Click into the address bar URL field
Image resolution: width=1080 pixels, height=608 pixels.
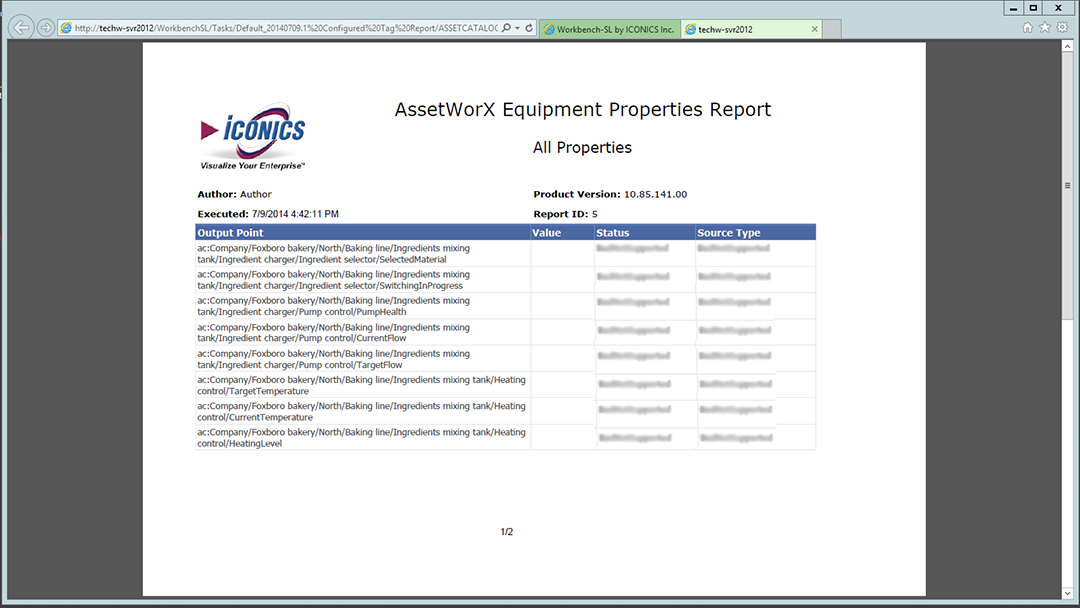point(280,28)
